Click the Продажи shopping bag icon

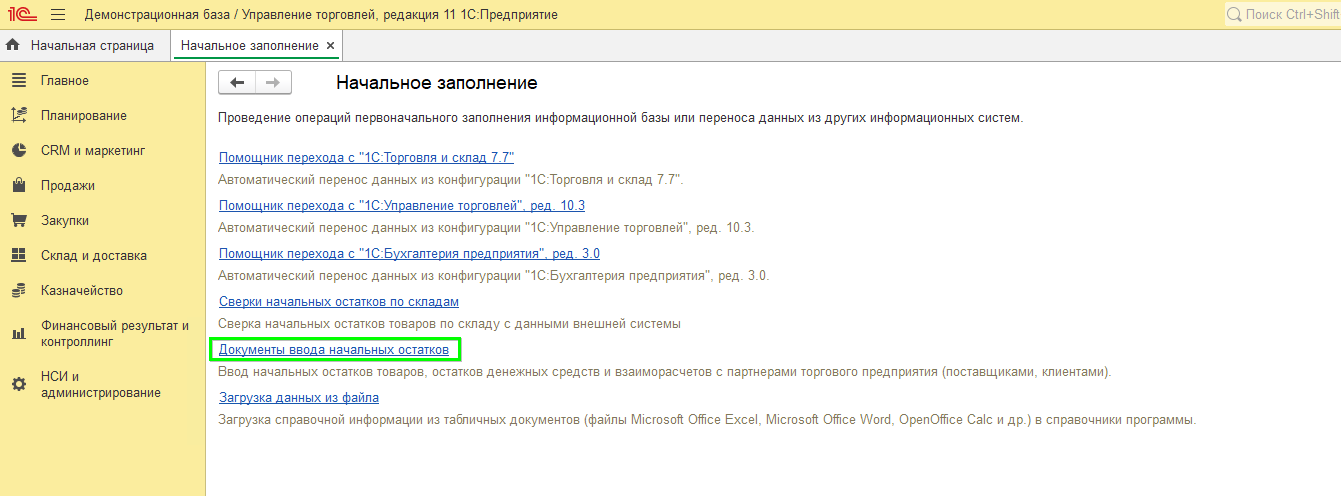[19, 186]
